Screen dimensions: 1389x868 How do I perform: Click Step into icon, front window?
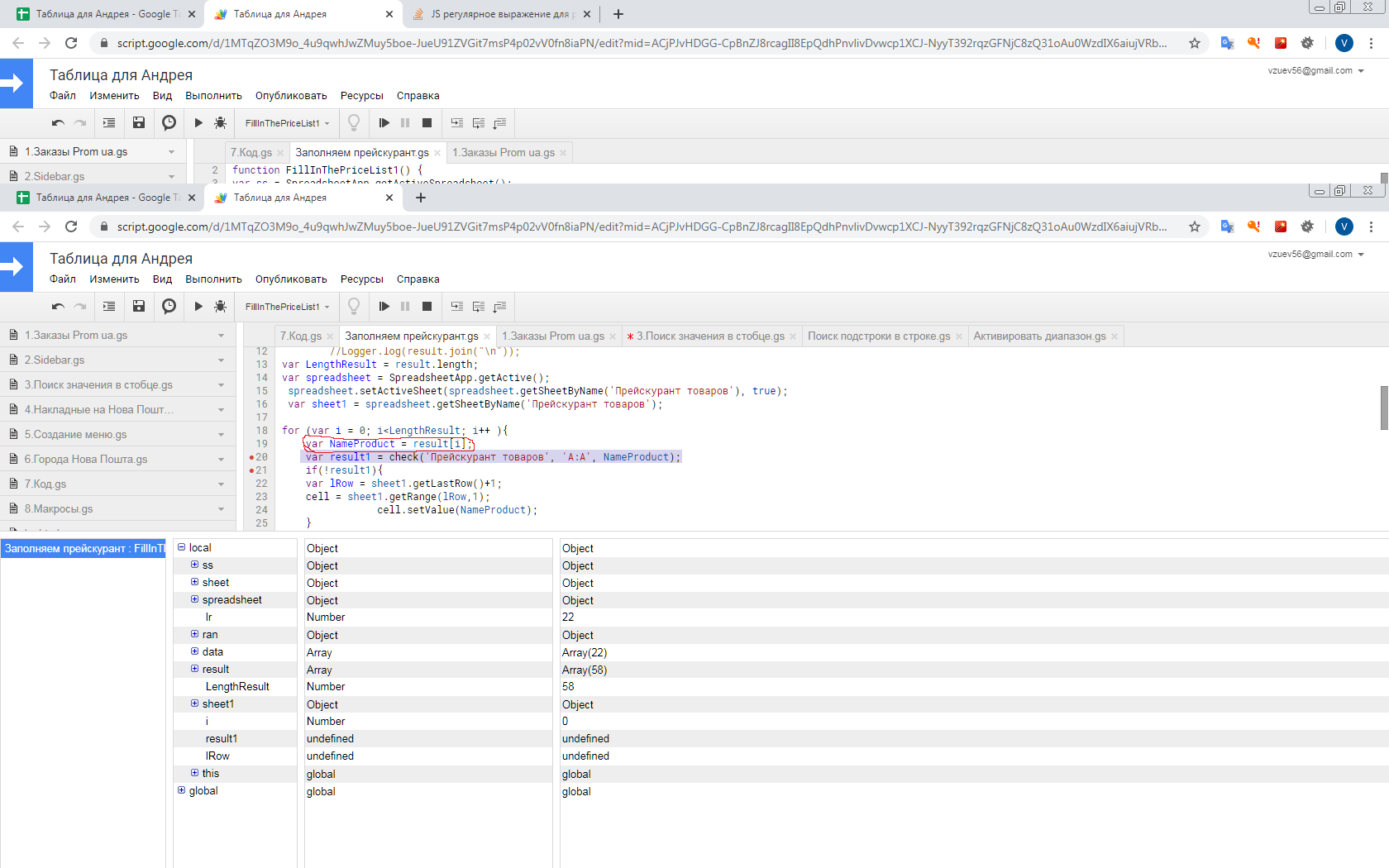457,307
